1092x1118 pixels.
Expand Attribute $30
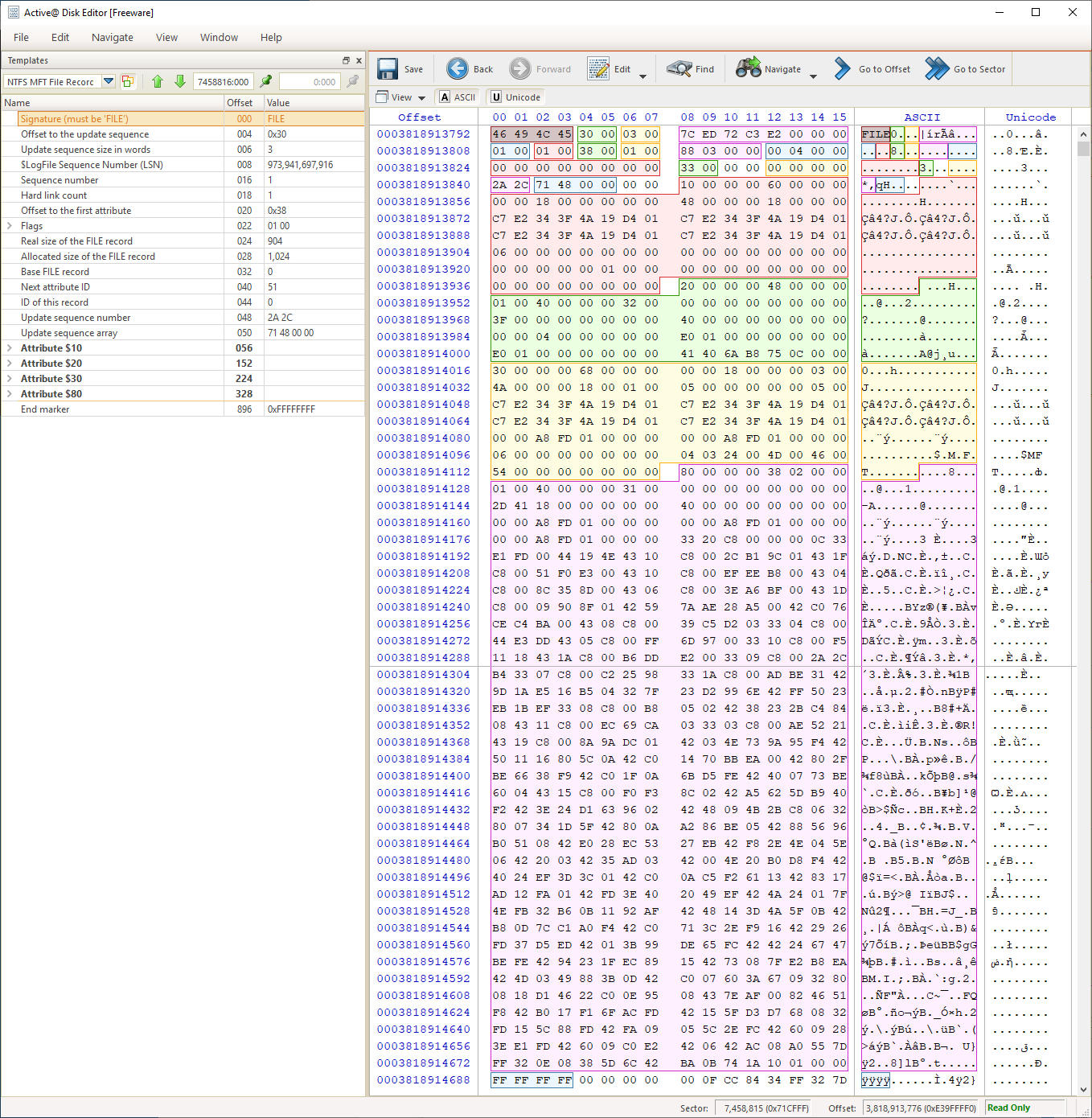click(x=10, y=379)
